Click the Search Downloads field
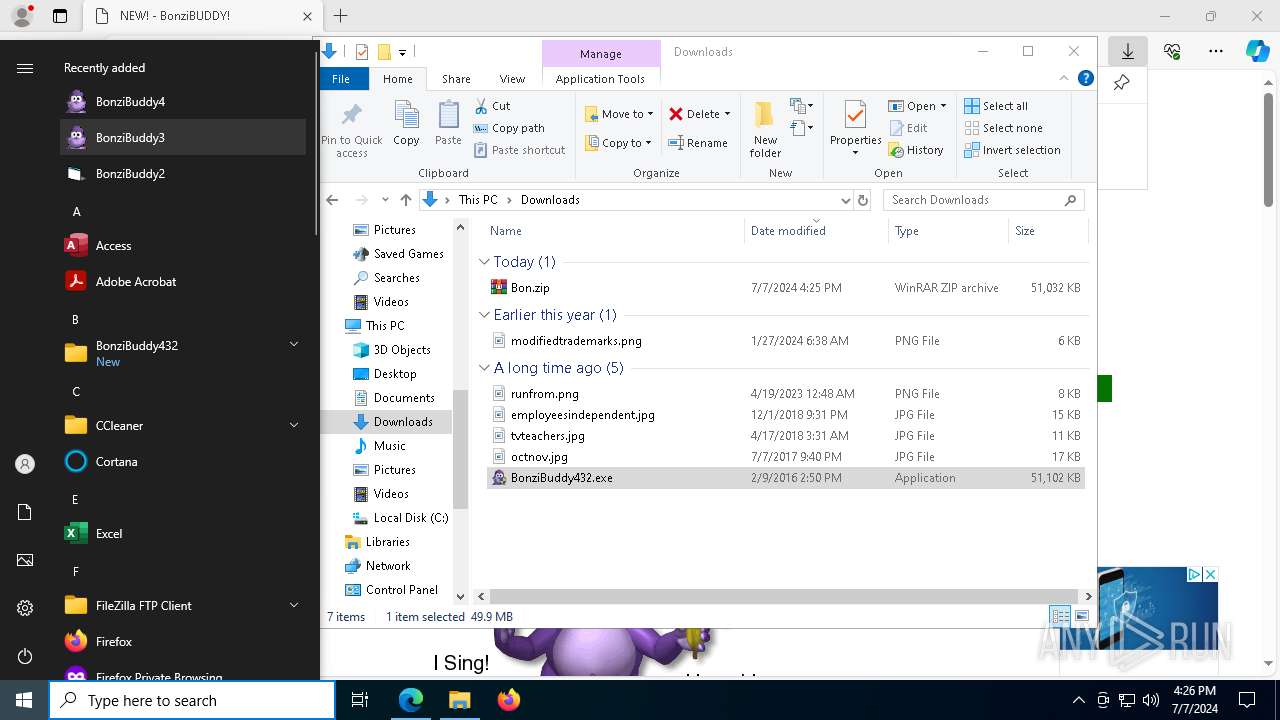 984,200
